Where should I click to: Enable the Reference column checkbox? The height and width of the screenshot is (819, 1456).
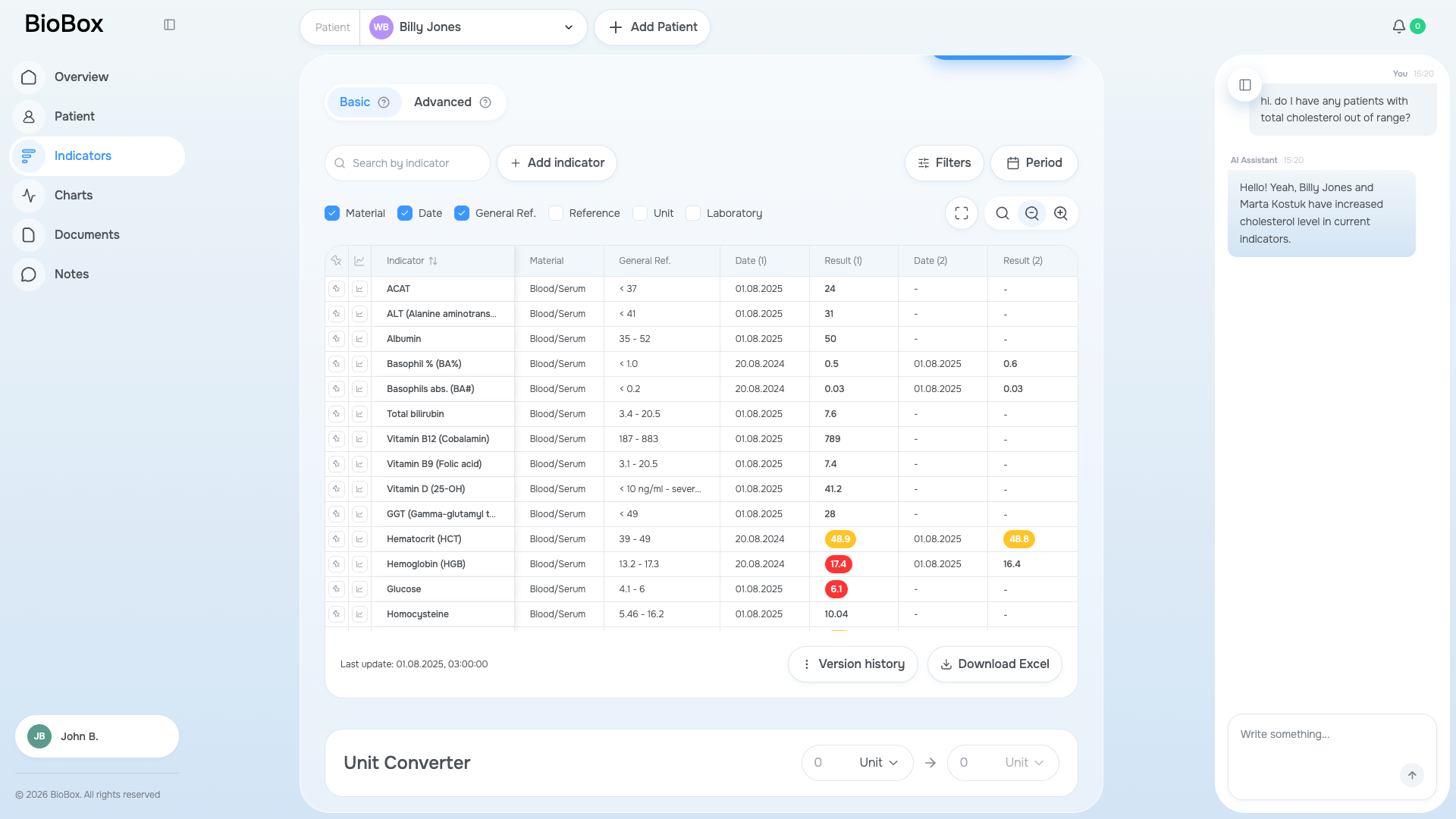pos(556,213)
